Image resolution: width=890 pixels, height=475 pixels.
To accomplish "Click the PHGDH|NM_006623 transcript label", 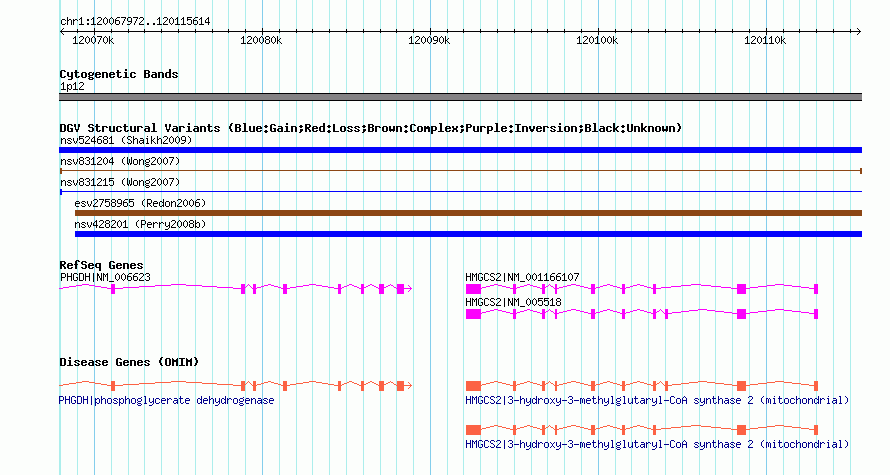I will (106, 278).
